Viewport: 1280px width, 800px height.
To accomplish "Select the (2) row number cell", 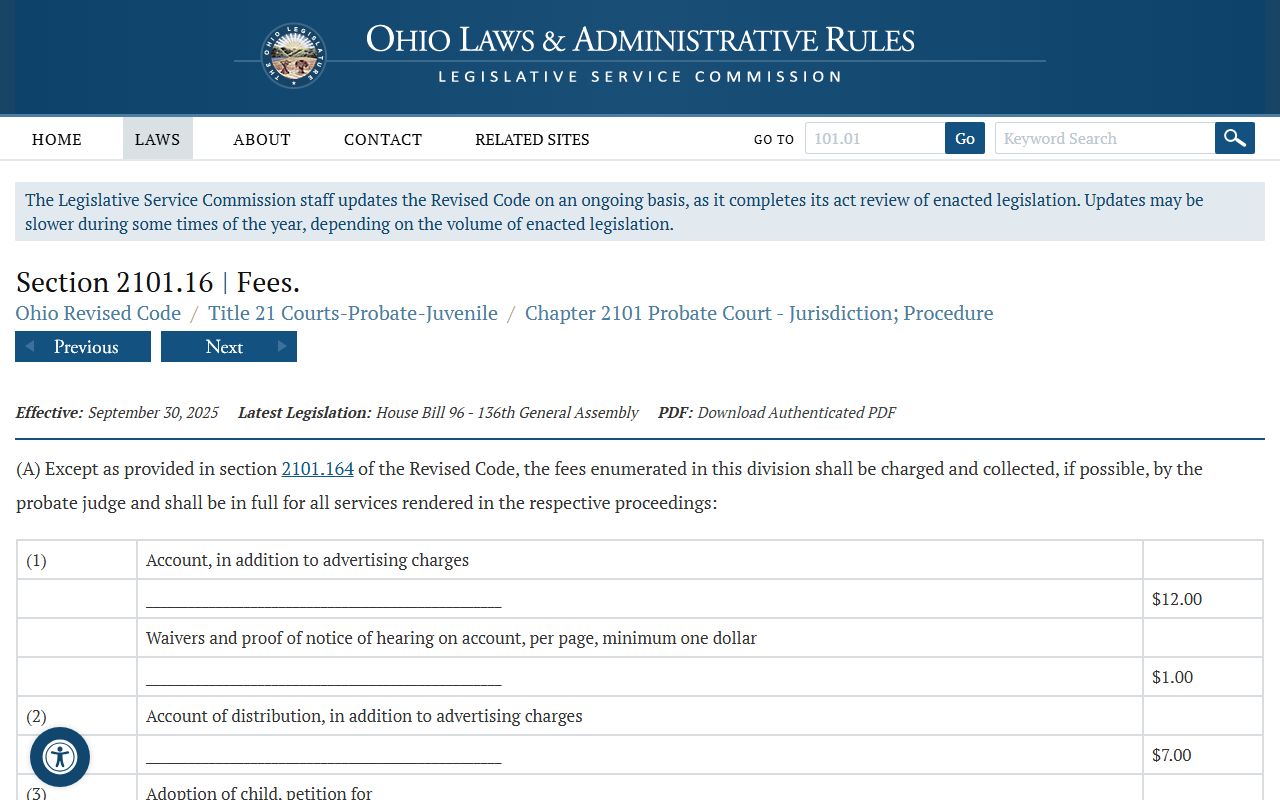I will (x=77, y=716).
